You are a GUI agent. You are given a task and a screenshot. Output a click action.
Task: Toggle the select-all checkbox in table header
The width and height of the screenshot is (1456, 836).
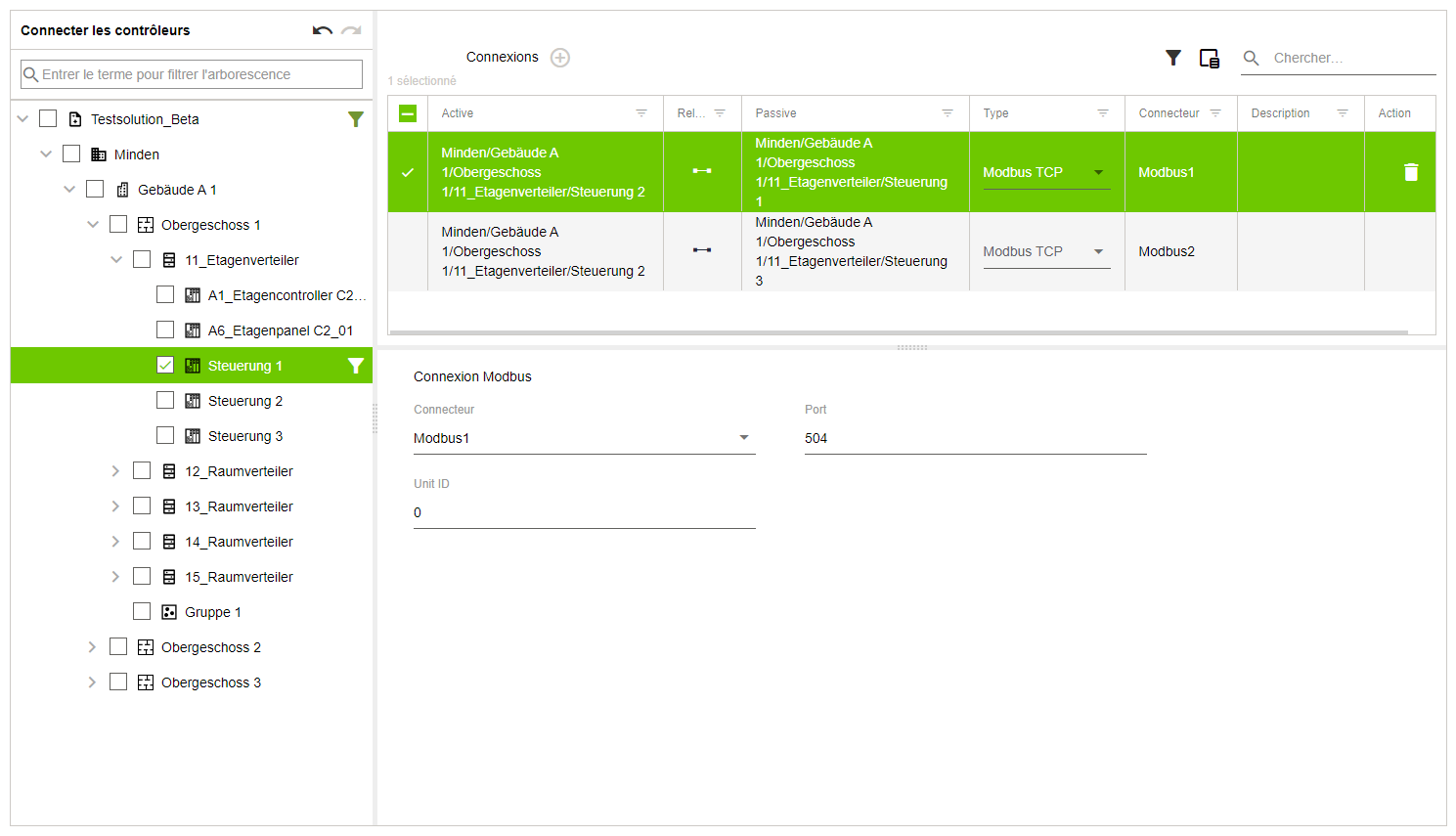(408, 113)
